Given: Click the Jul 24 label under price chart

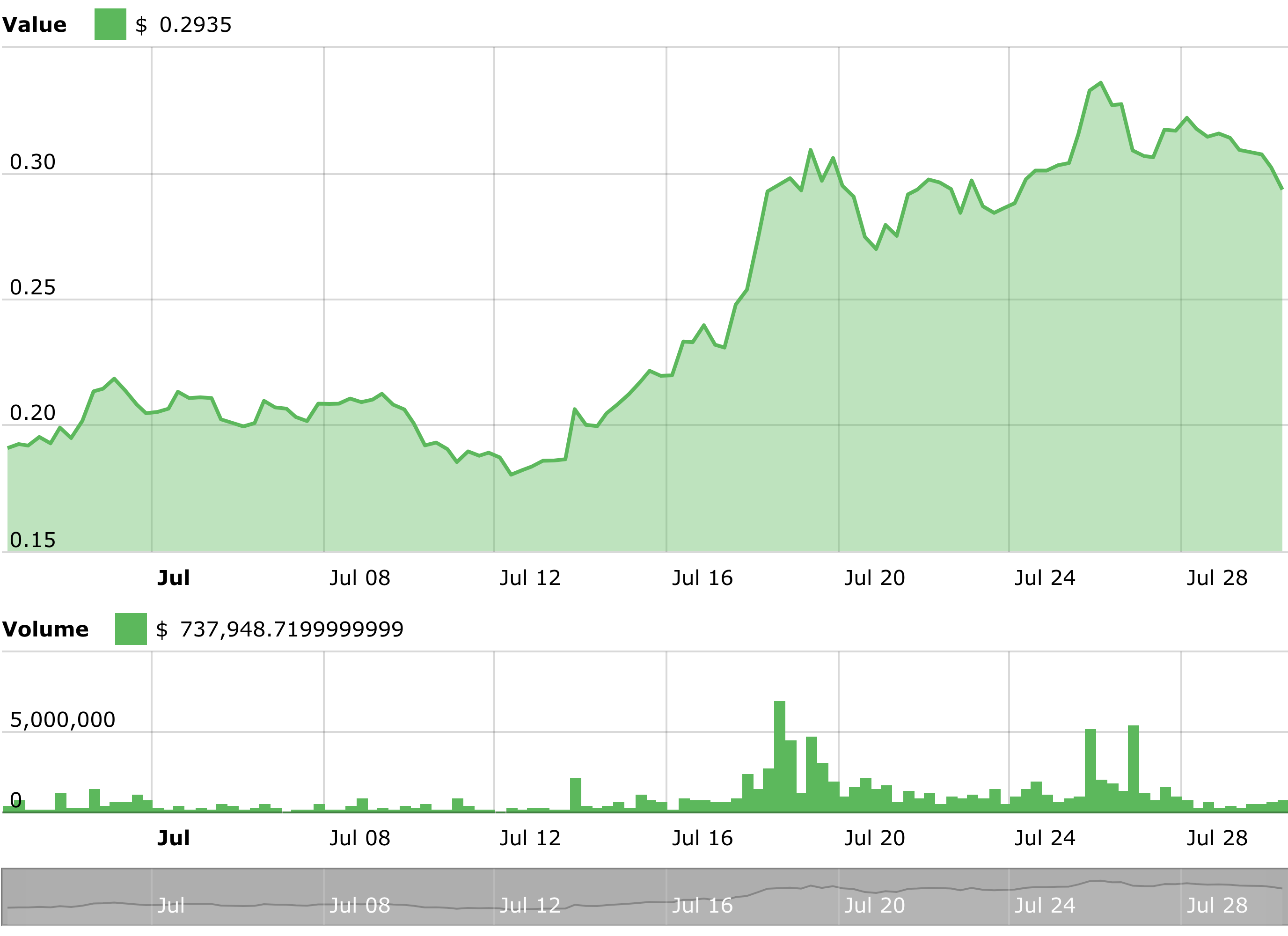Looking at the screenshot, I should (x=1045, y=578).
